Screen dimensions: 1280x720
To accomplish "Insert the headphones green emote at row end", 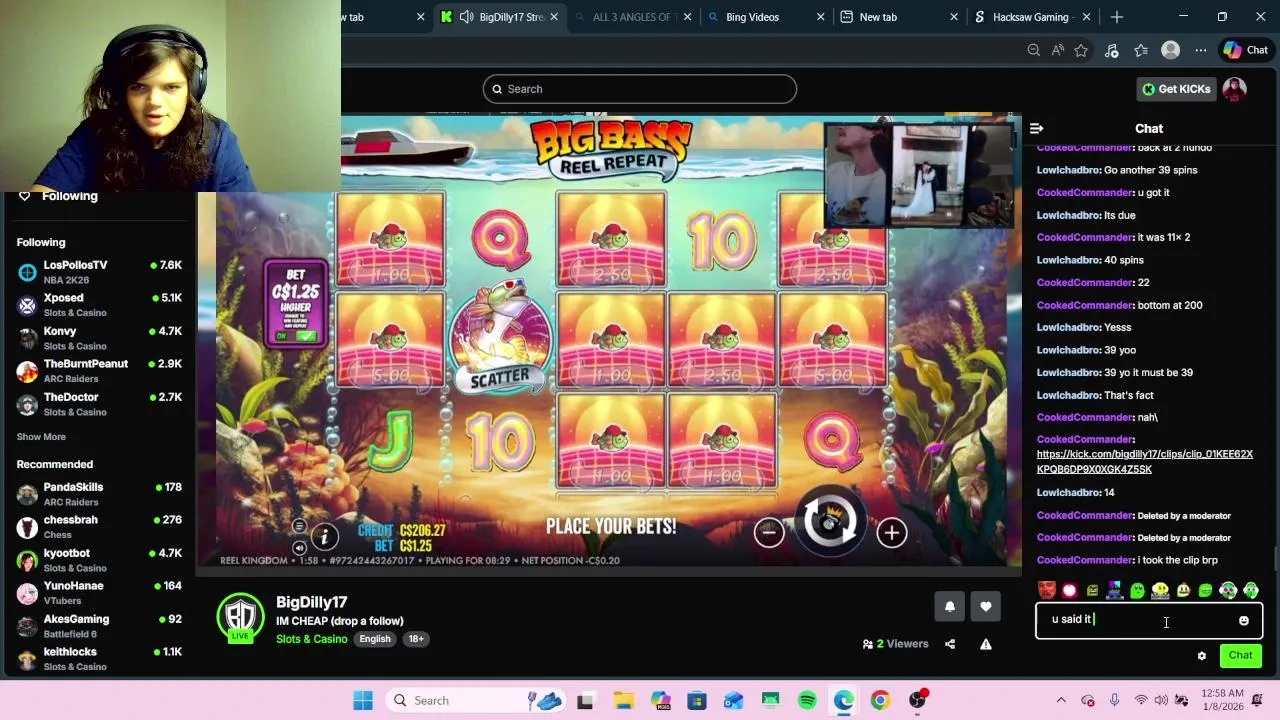I will (x=1251, y=590).
